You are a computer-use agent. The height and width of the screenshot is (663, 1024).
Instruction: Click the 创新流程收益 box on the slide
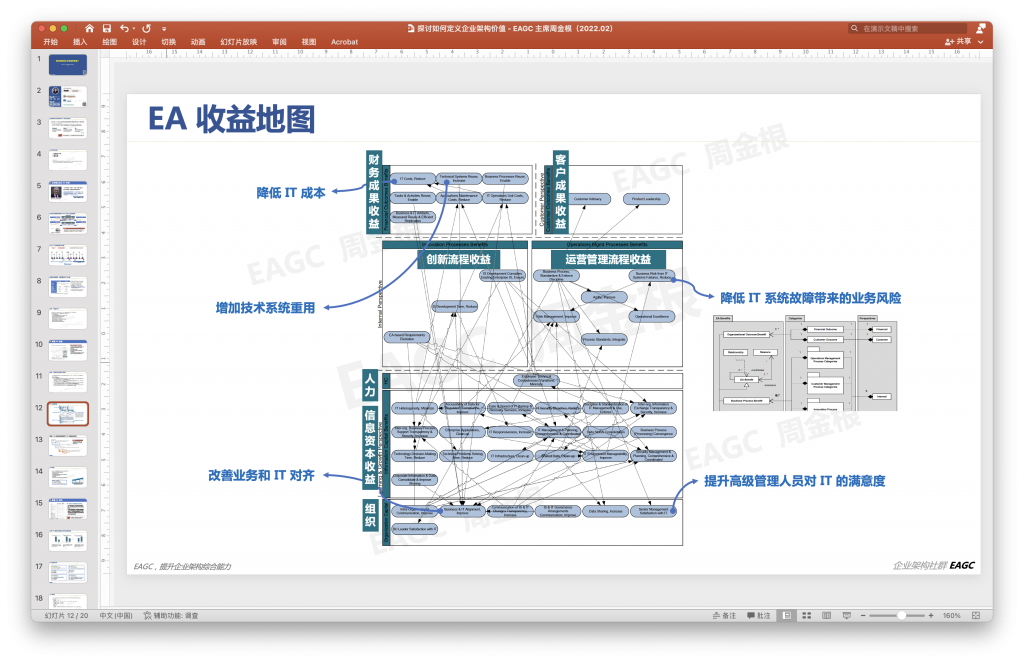[x=458, y=259]
